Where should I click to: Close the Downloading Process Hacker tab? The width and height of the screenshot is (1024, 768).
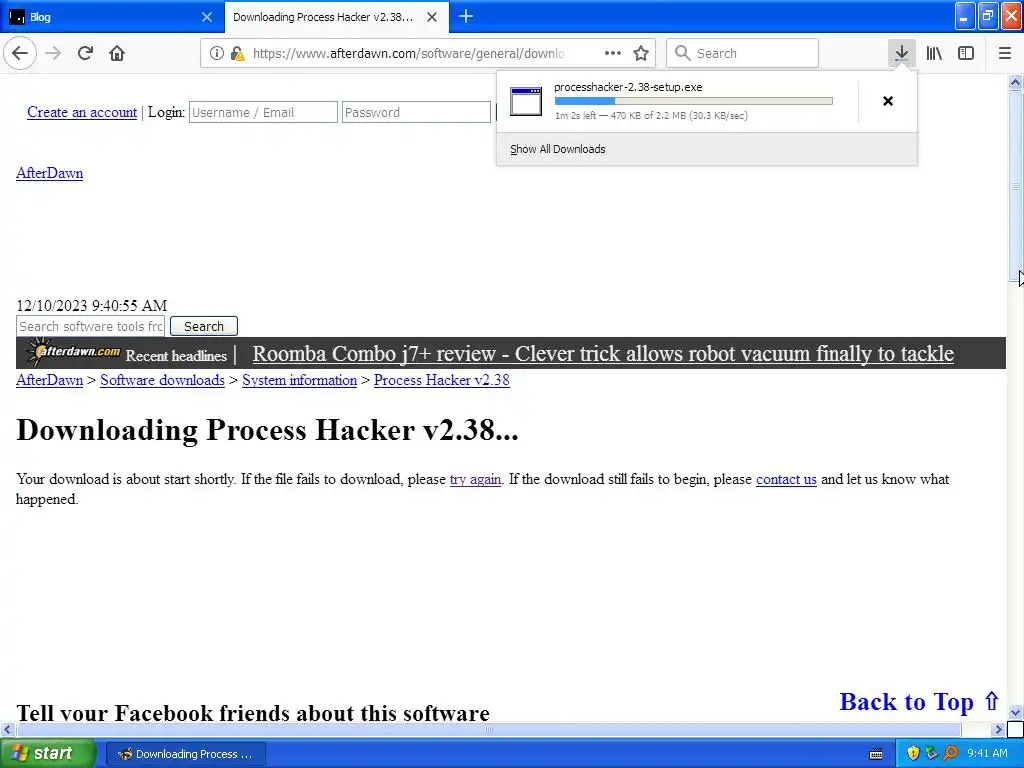[432, 17]
